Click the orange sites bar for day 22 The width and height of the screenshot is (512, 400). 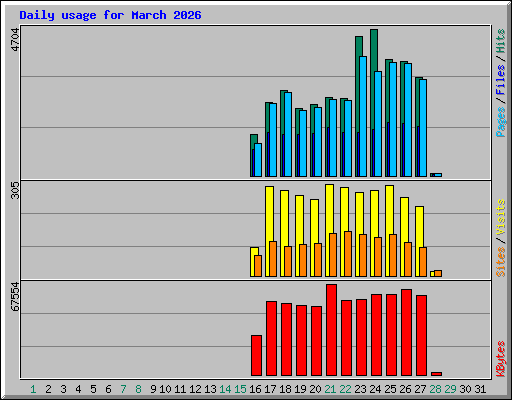click(x=348, y=254)
